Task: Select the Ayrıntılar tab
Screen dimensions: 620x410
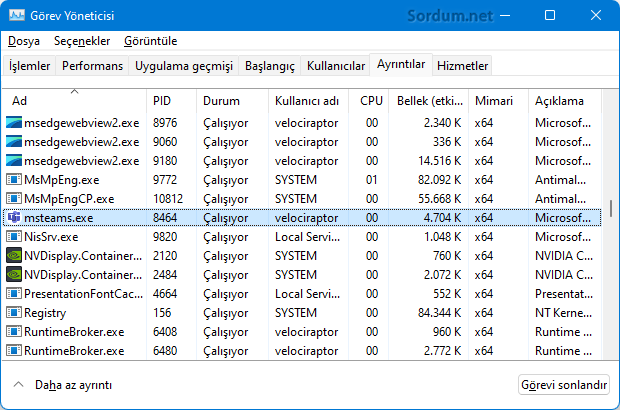Action: [401, 64]
